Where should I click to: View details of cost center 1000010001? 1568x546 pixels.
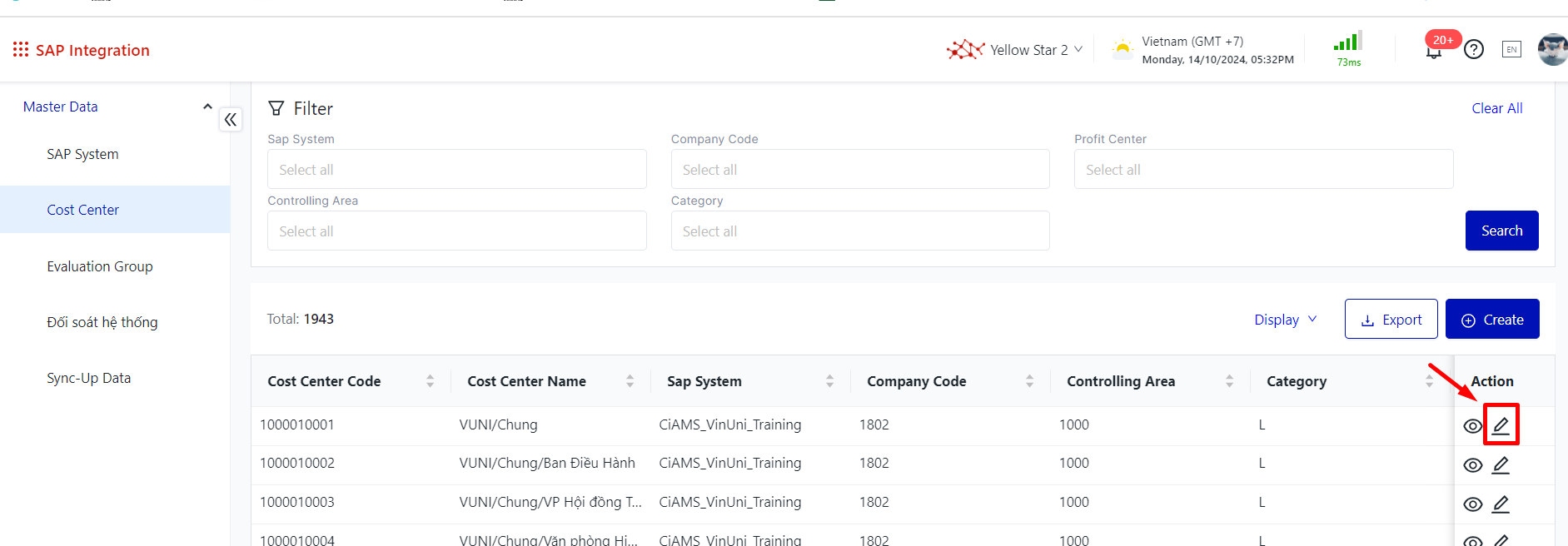(1472, 426)
